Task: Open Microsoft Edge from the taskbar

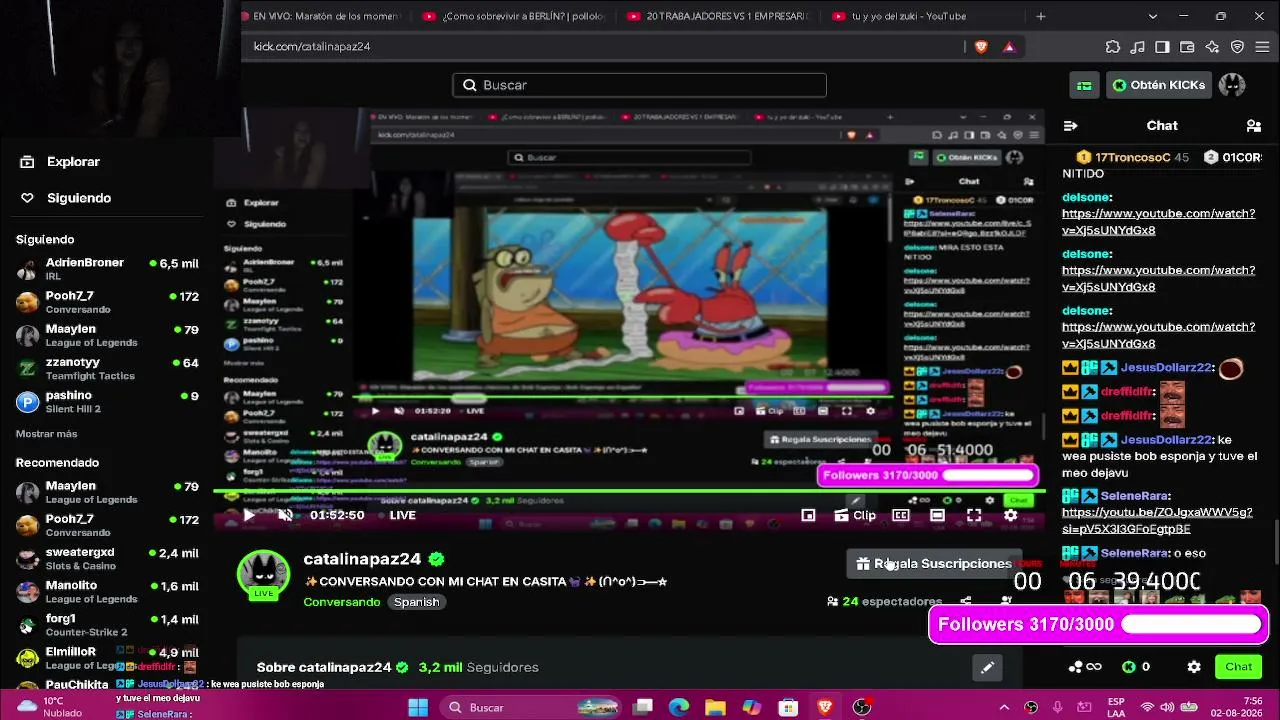Action: [679, 707]
